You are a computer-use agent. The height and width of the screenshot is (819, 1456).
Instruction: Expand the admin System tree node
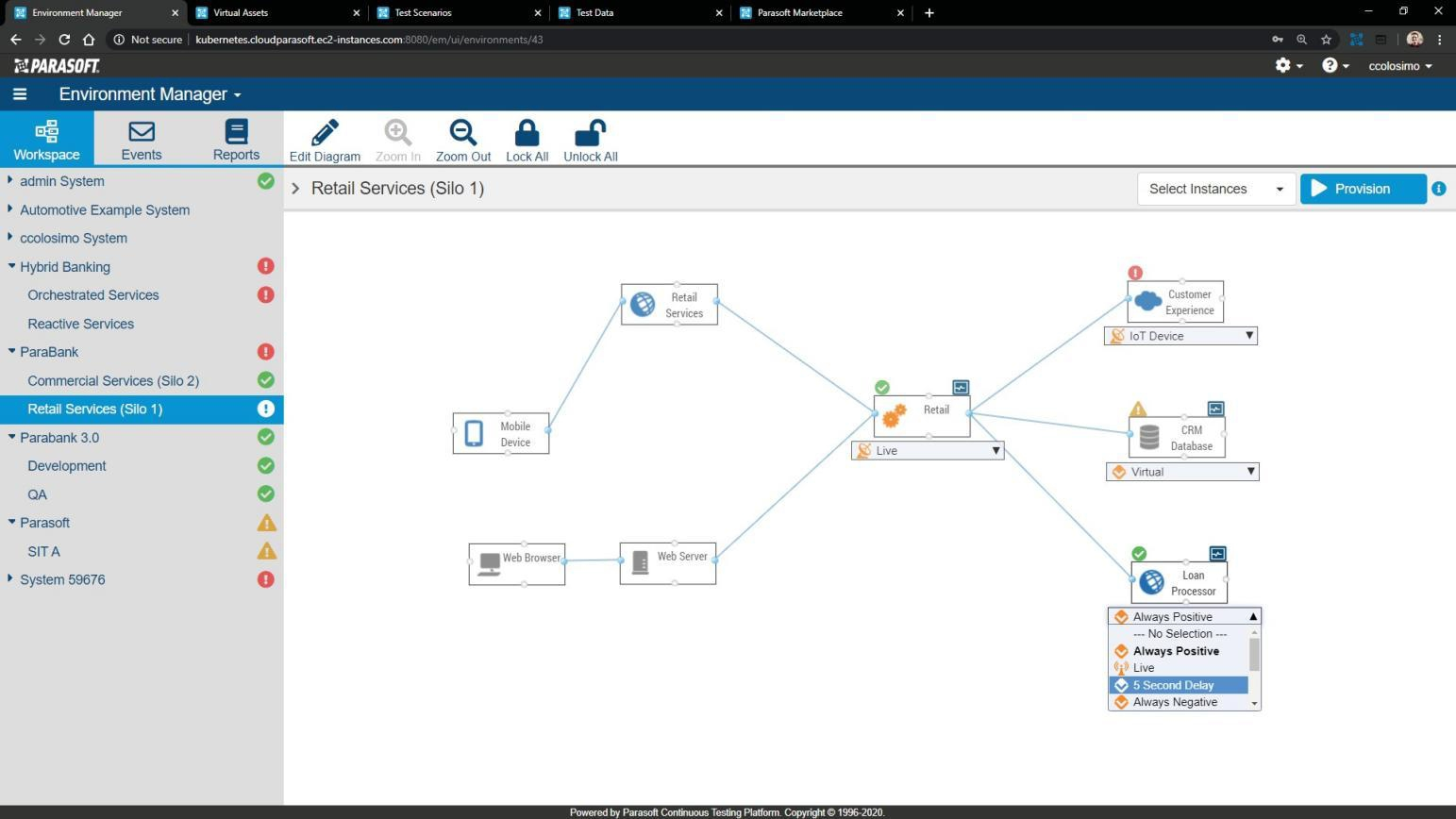pos(10,180)
